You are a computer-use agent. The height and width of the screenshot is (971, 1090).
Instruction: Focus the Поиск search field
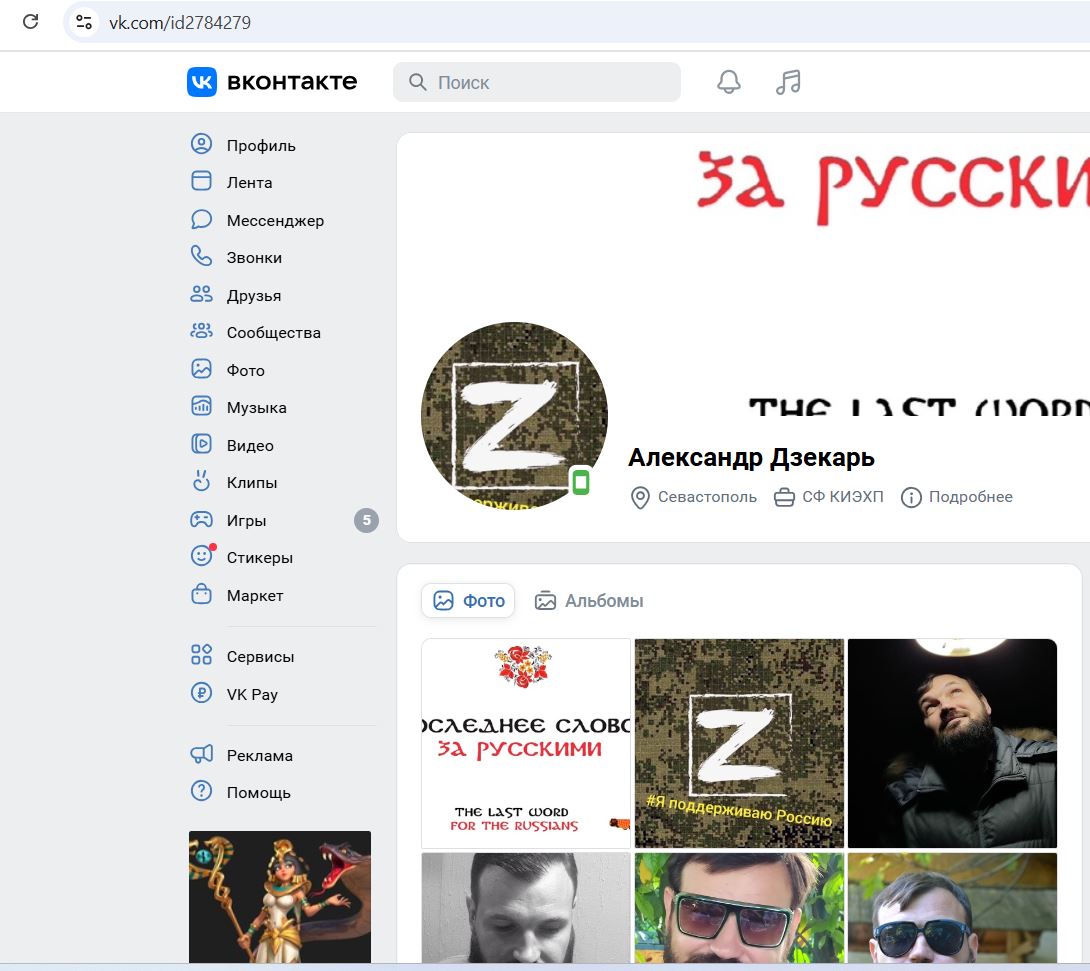[x=537, y=82]
